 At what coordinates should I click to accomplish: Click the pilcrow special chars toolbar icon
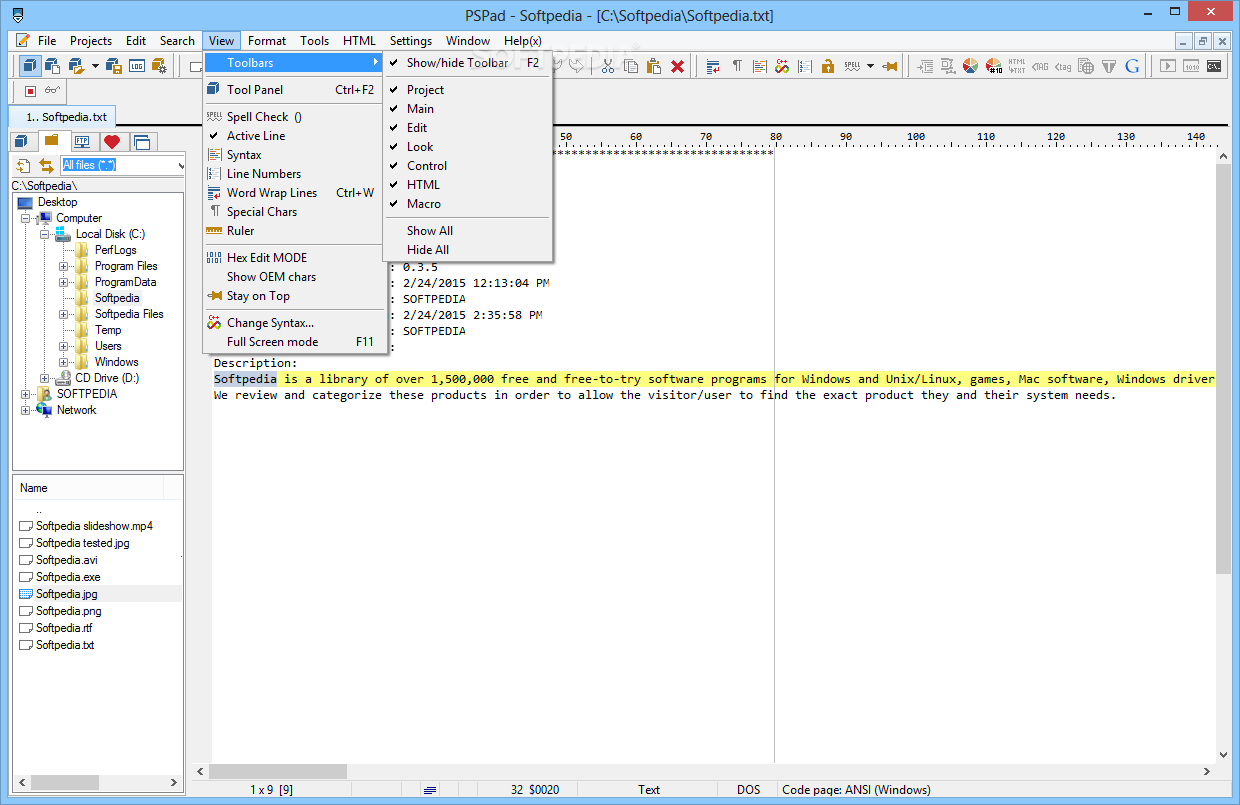tap(737, 66)
